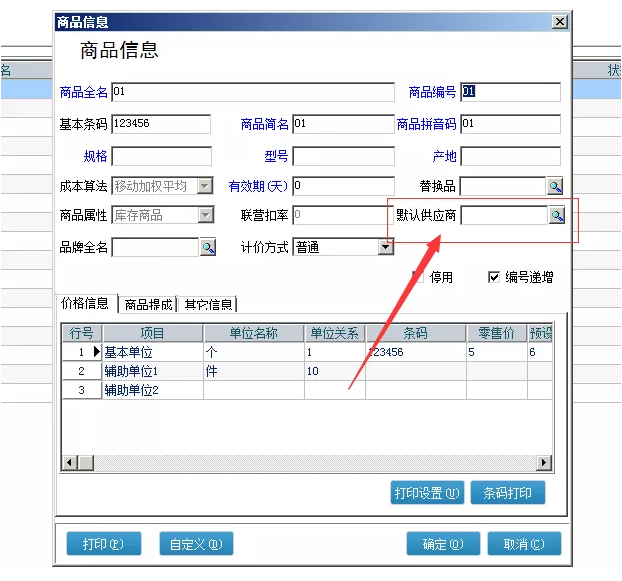Image resolution: width=622 pixels, height=581 pixels.
Task: Uncheck the 编号递增 checkbox
Action: pos(493,276)
